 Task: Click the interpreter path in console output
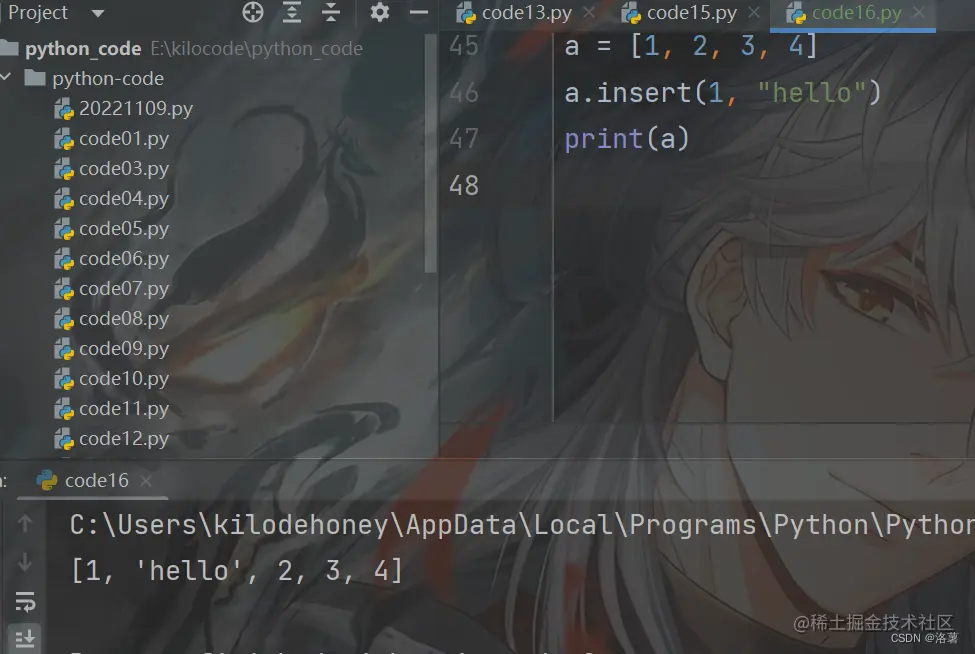coord(522,525)
